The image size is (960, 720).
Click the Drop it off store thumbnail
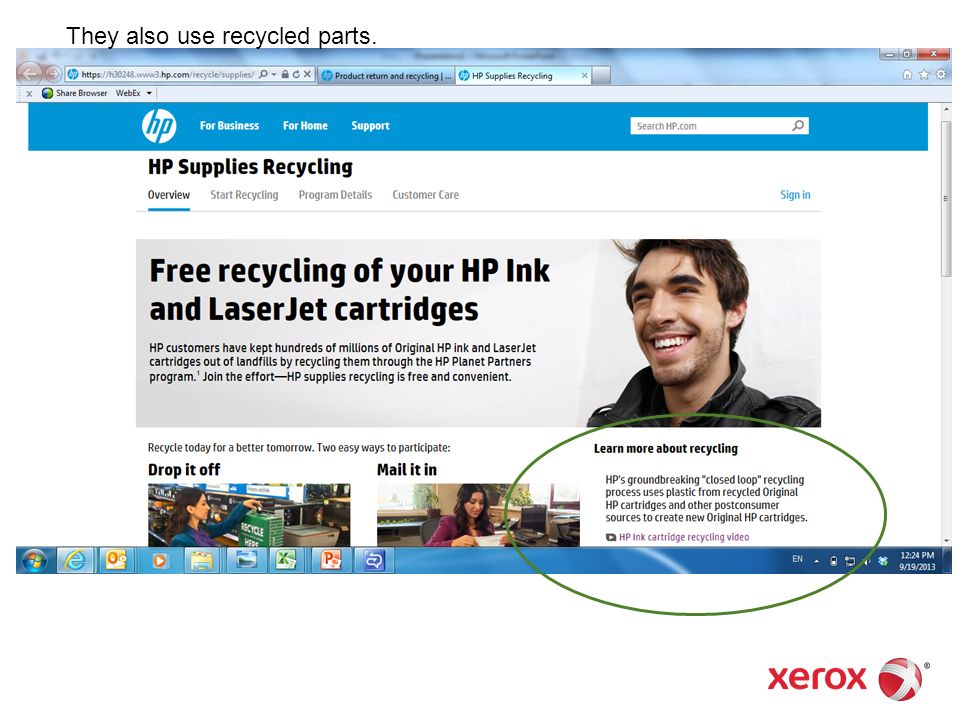pos(249,515)
